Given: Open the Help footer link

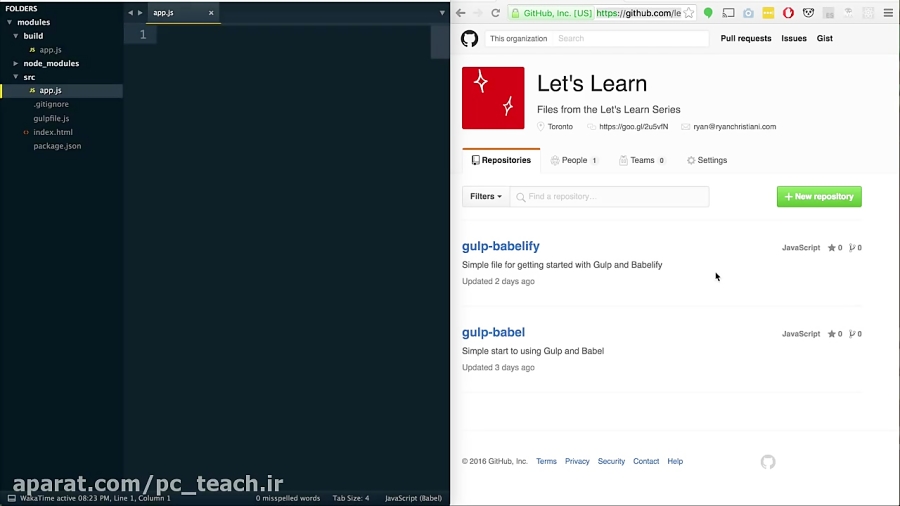Looking at the screenshot, I should (675, 461).
